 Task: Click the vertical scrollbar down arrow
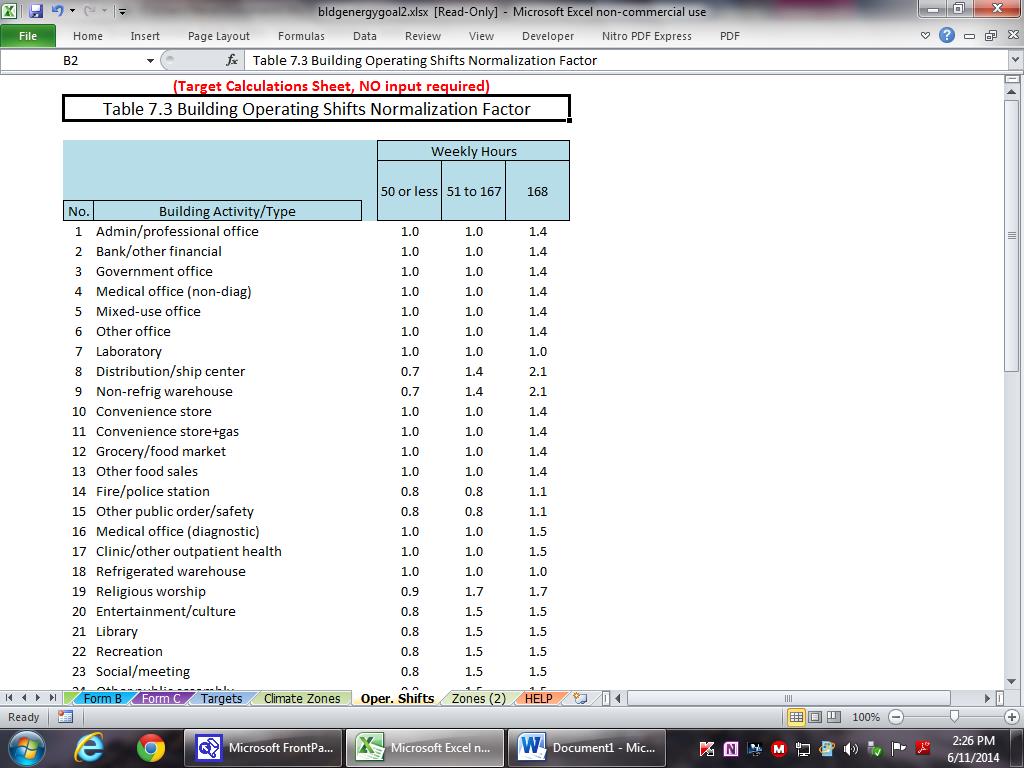[1012, 682]
